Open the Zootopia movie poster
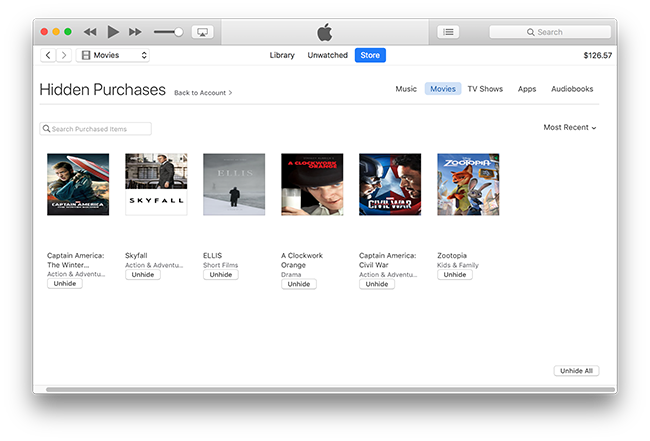The height and width of the screenshot is (441, 650). (x=468, y=184)
